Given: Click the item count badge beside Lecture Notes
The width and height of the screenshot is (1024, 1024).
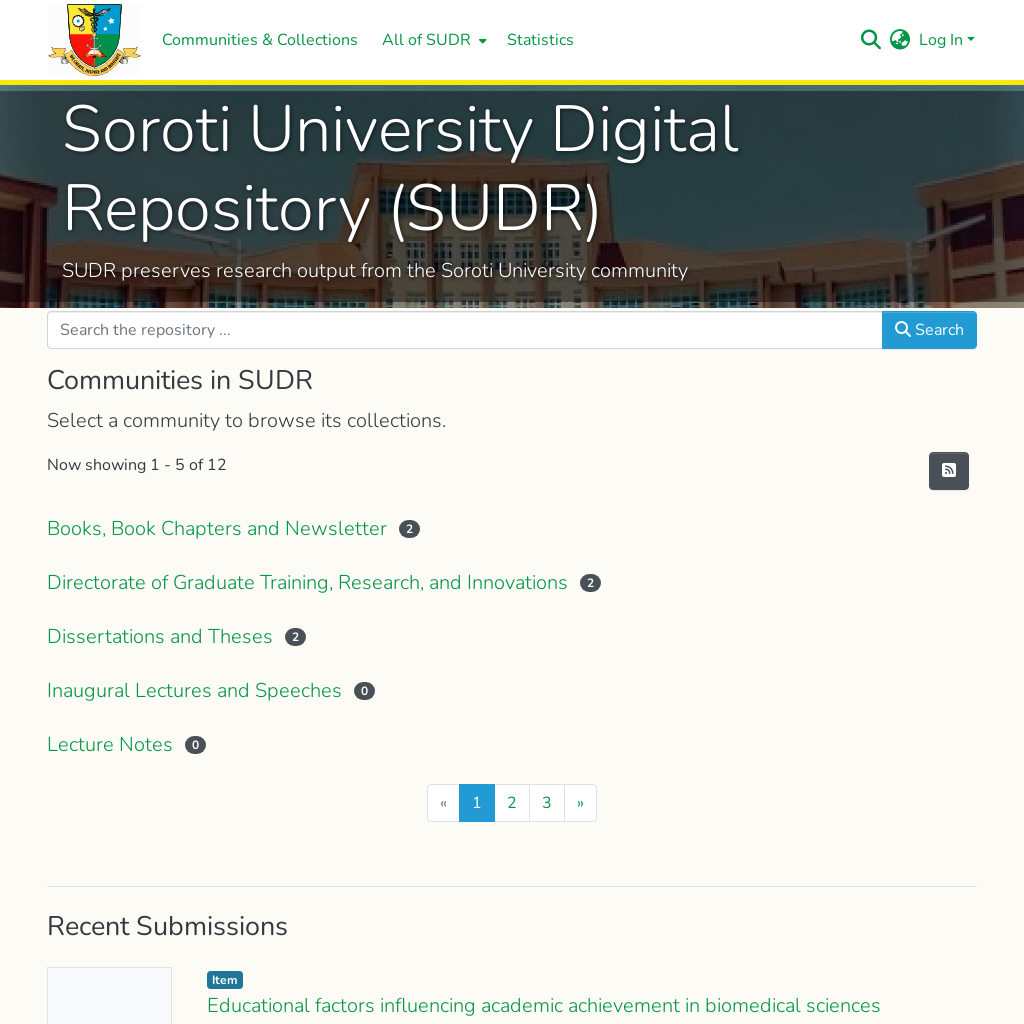Looking at the screenshot, I should pos(195,745).
